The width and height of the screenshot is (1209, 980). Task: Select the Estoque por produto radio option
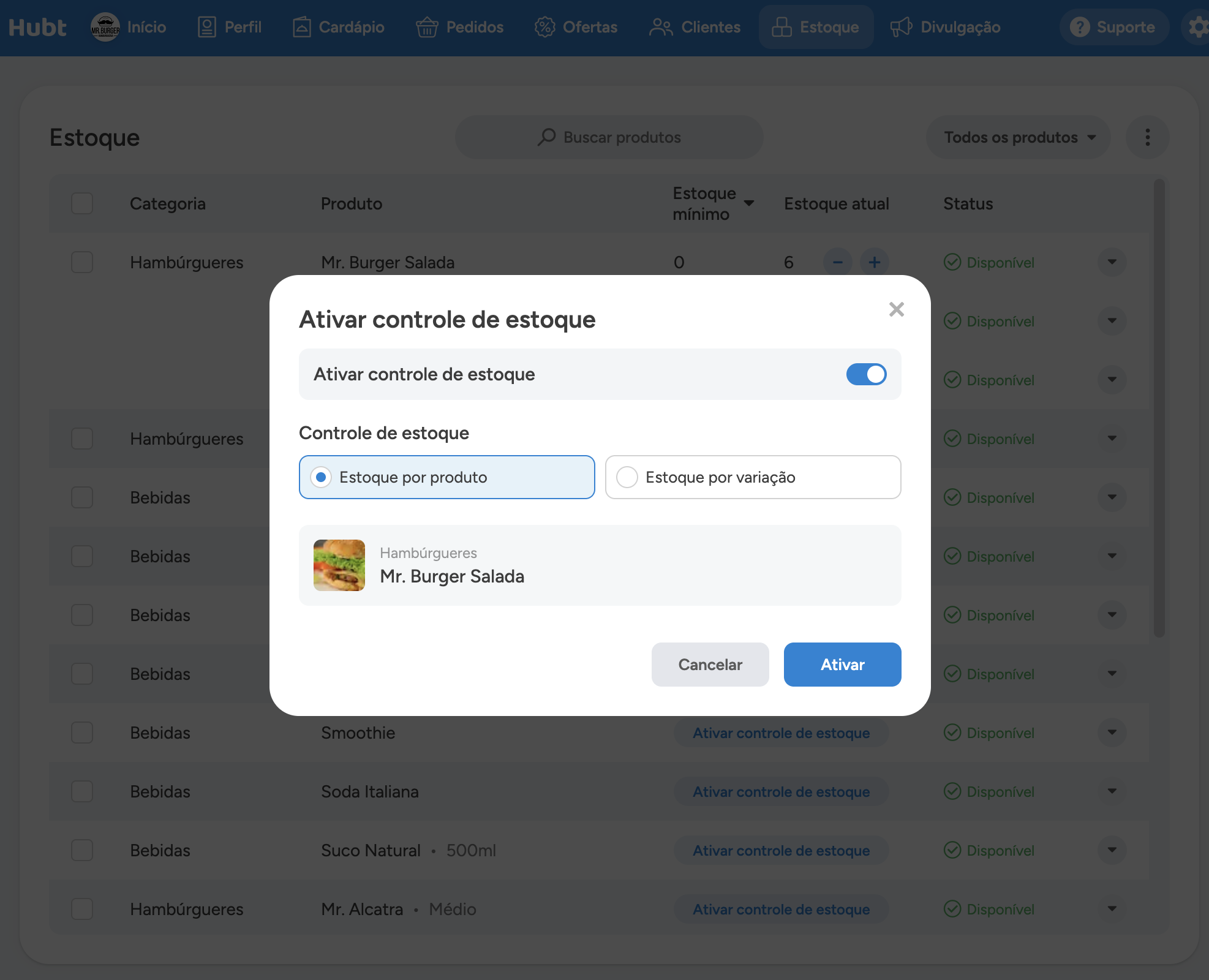447,477
